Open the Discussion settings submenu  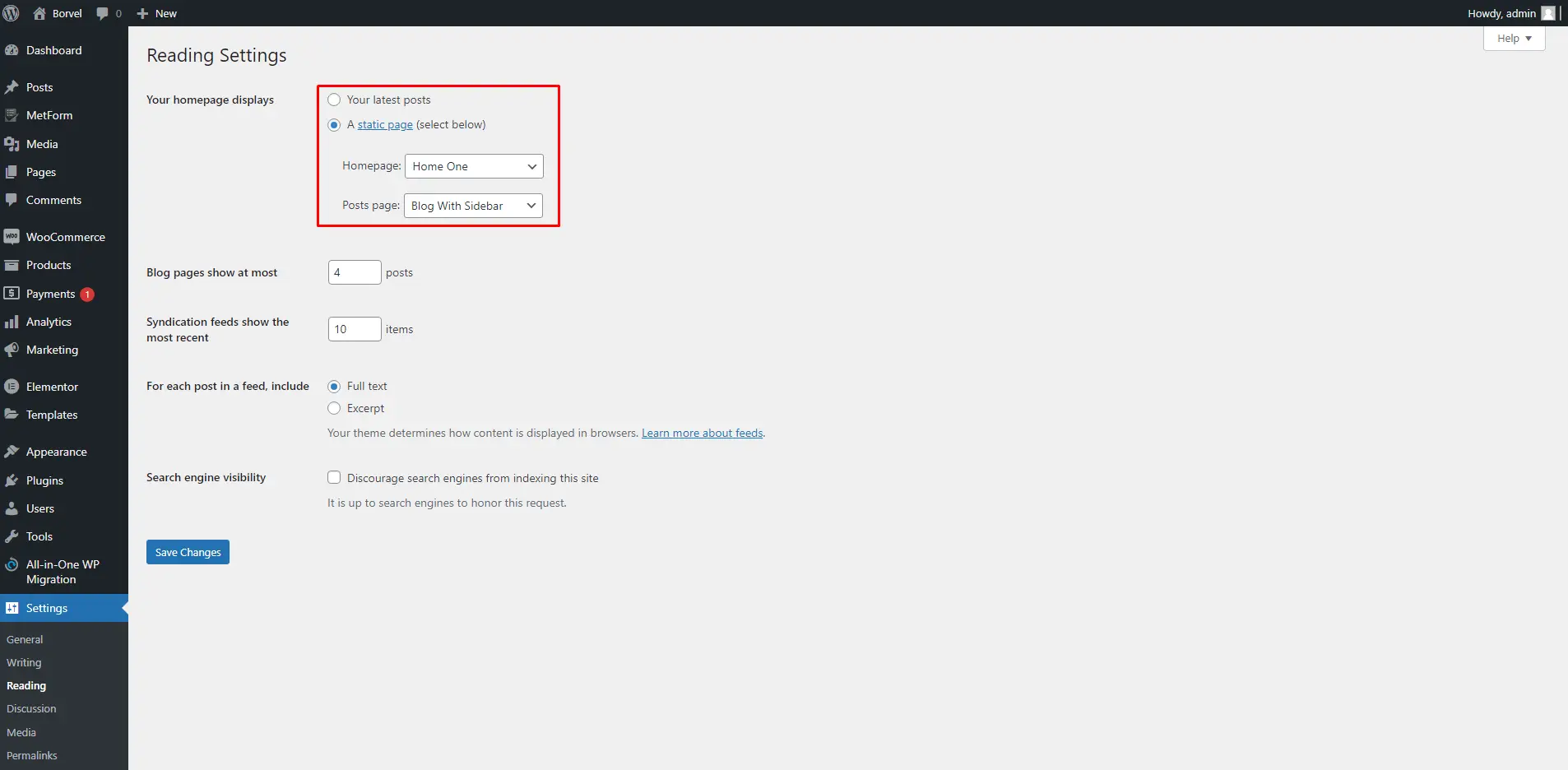31,708
